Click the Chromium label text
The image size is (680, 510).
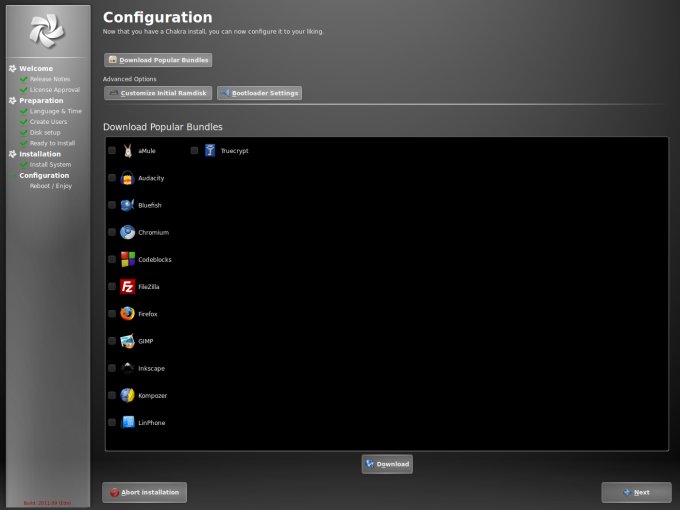154,232
